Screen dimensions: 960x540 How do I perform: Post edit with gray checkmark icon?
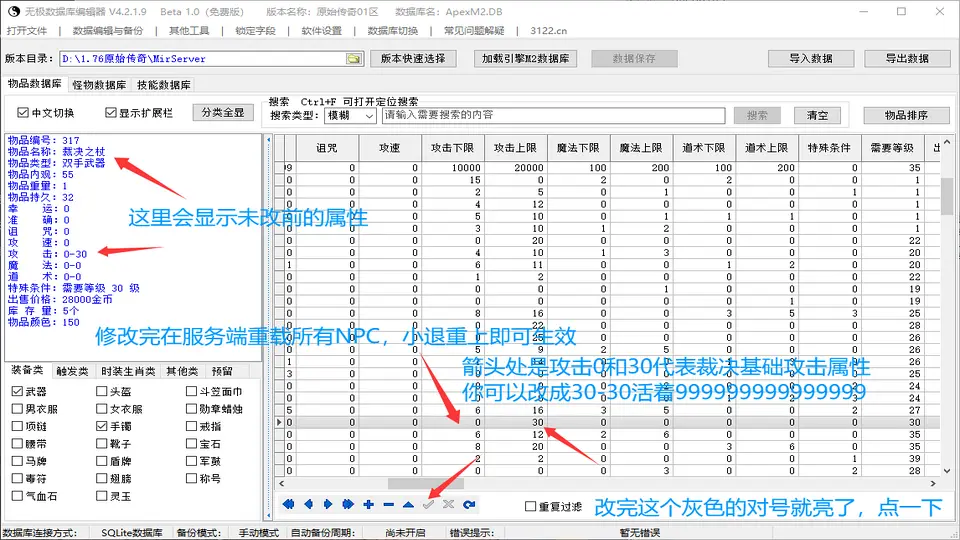[429, 504]
